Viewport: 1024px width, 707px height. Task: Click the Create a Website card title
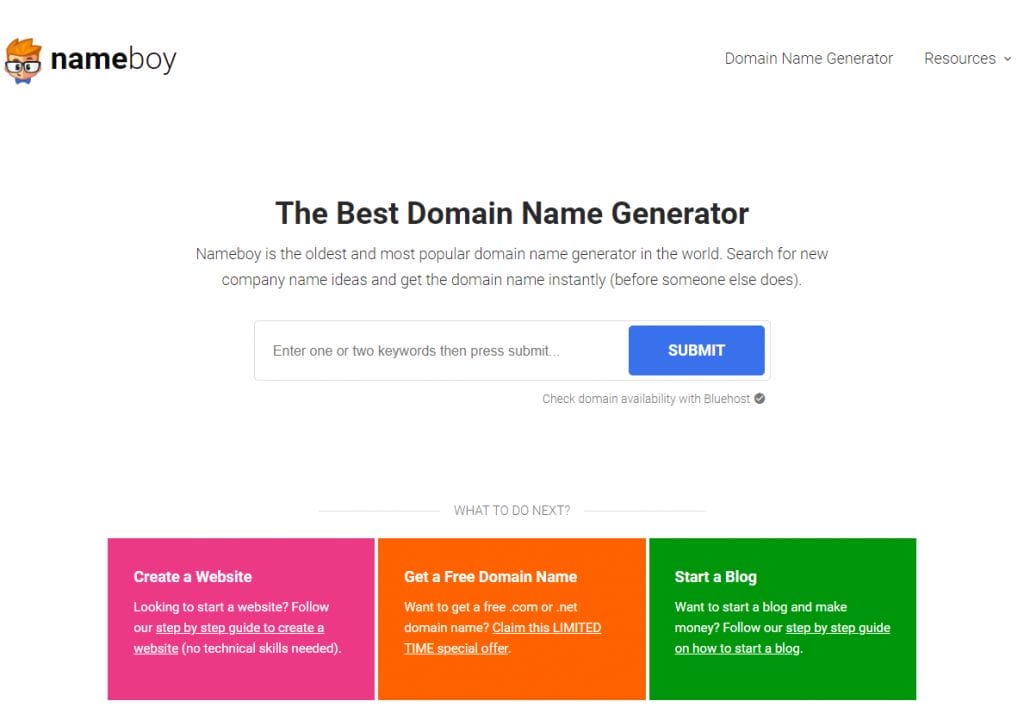pos(193,576)
